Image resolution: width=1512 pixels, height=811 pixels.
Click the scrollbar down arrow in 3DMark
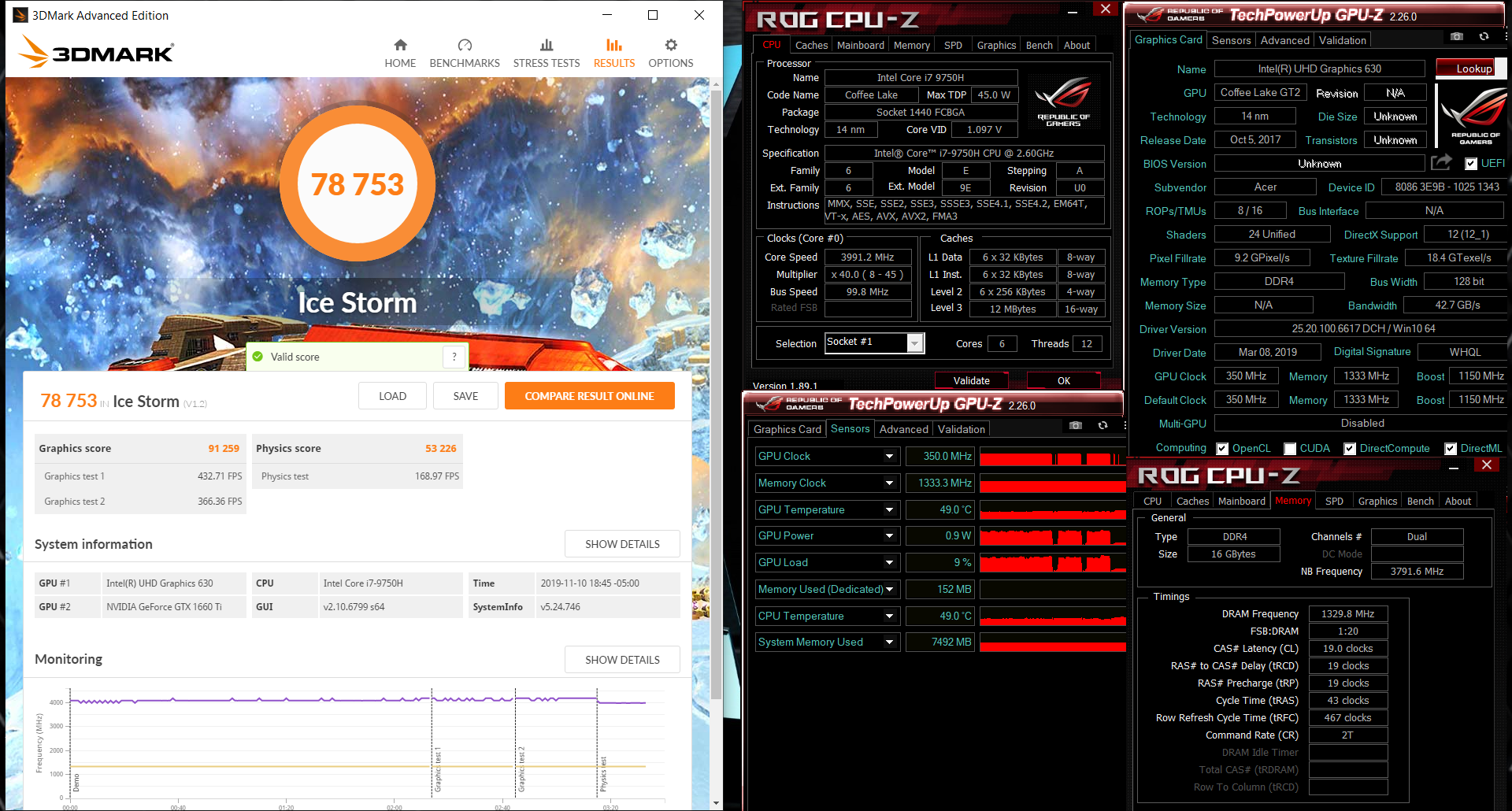pos(716,802)
